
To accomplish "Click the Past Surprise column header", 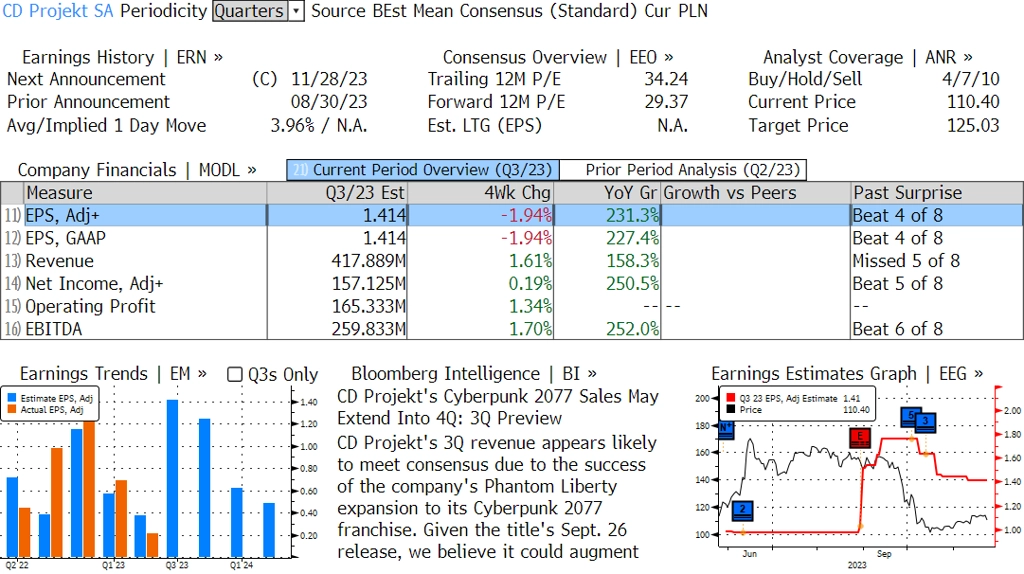I will [937, 193].
